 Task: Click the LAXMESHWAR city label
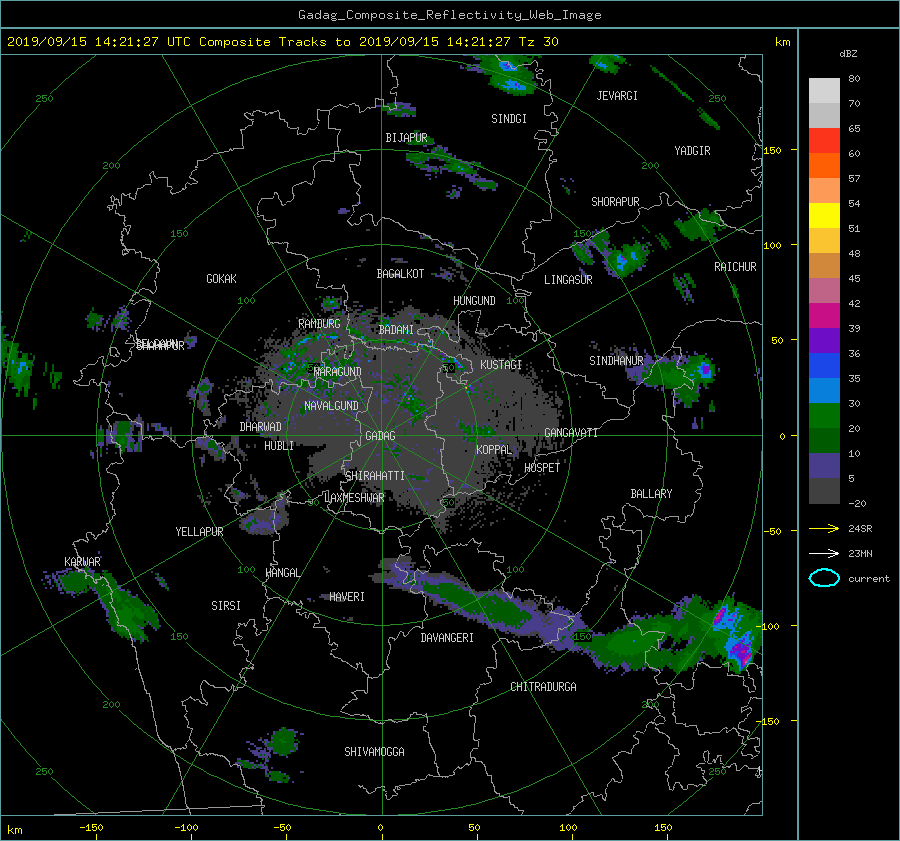point(354,498)
